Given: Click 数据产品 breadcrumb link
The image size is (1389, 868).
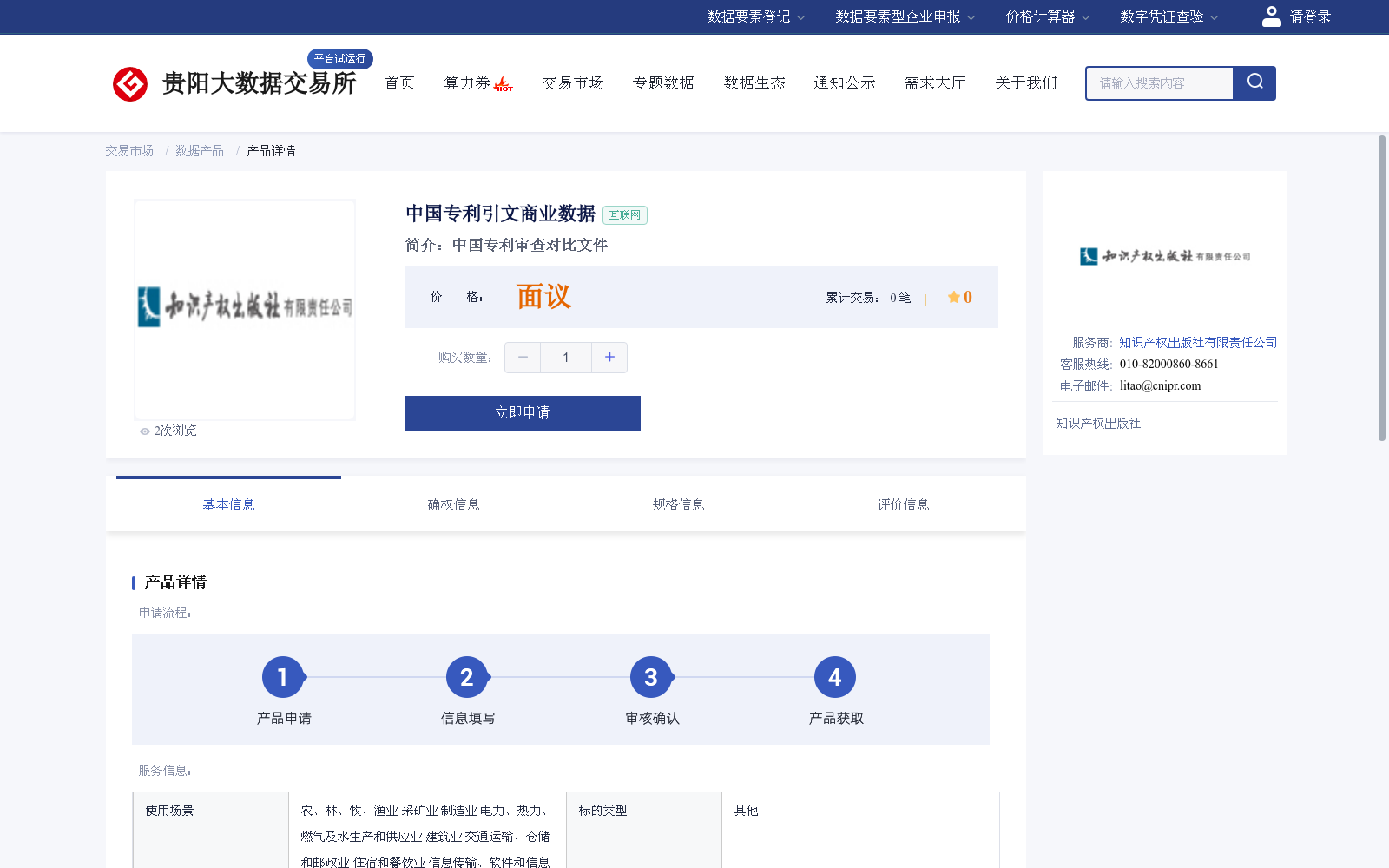Looking at the screenshot, I should (x=200, y=151).
